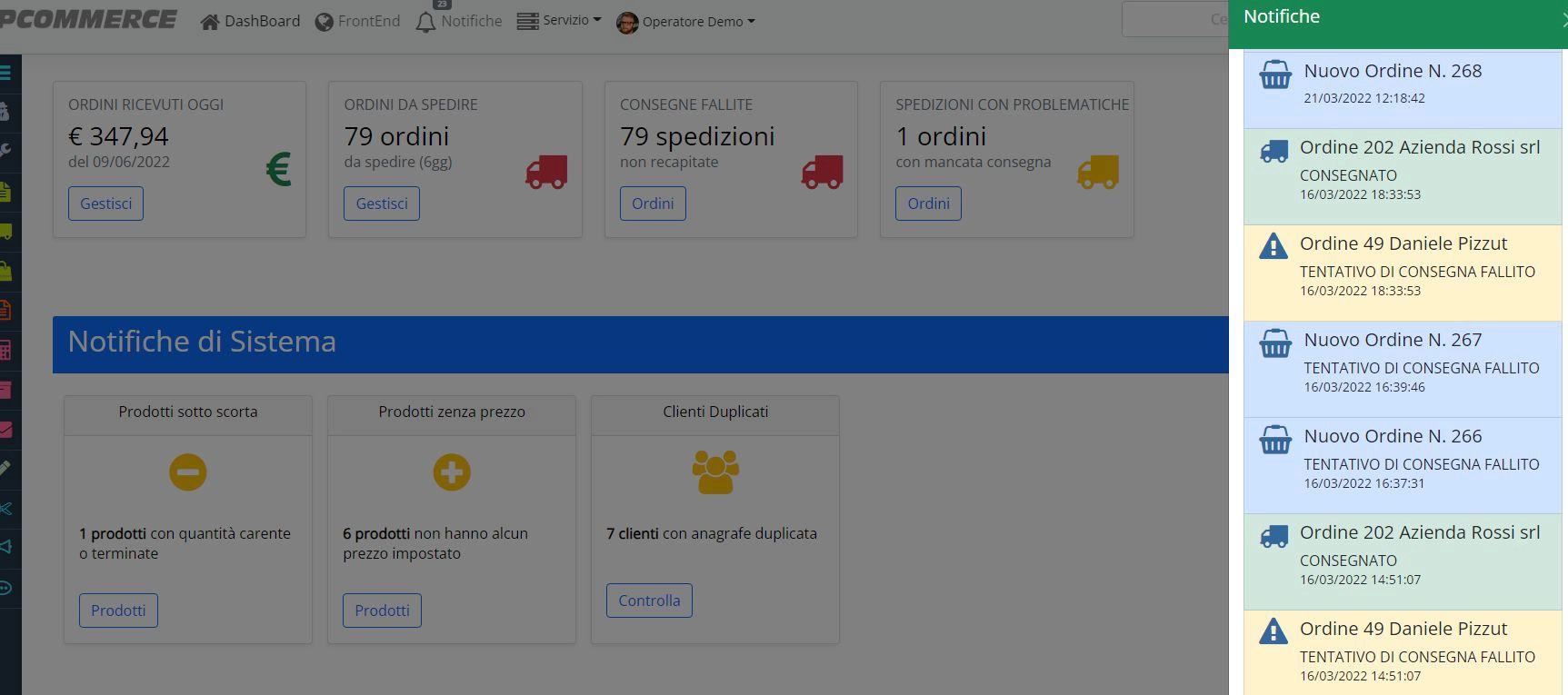Click the Operatore Demo avatar picture
The width and height of the screenshot is (1568, 695).
coord(627,23)
